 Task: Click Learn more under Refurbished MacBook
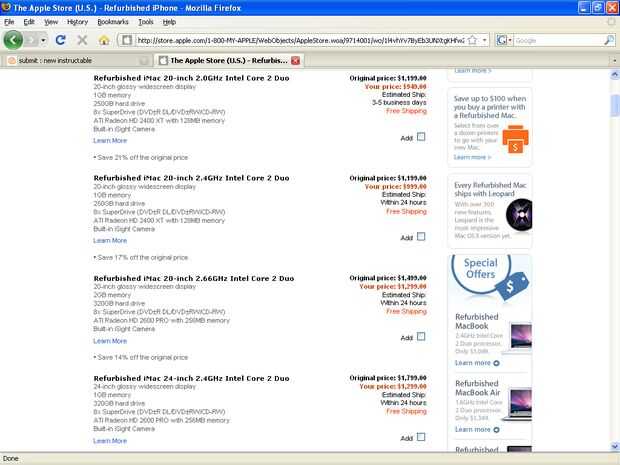pyautogui.click(x=477, y=363)
